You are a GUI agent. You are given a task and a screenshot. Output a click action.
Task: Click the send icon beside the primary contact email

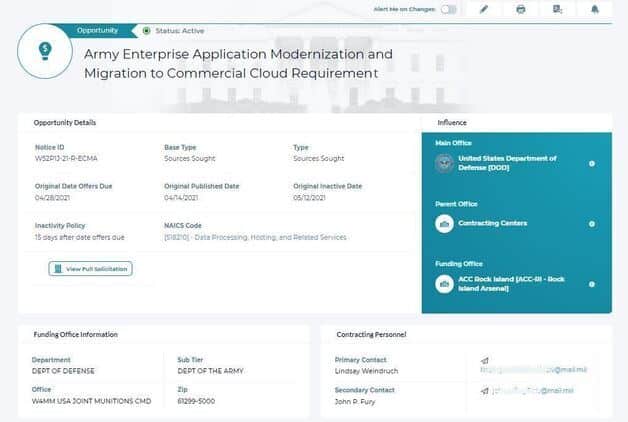point(485,359)
